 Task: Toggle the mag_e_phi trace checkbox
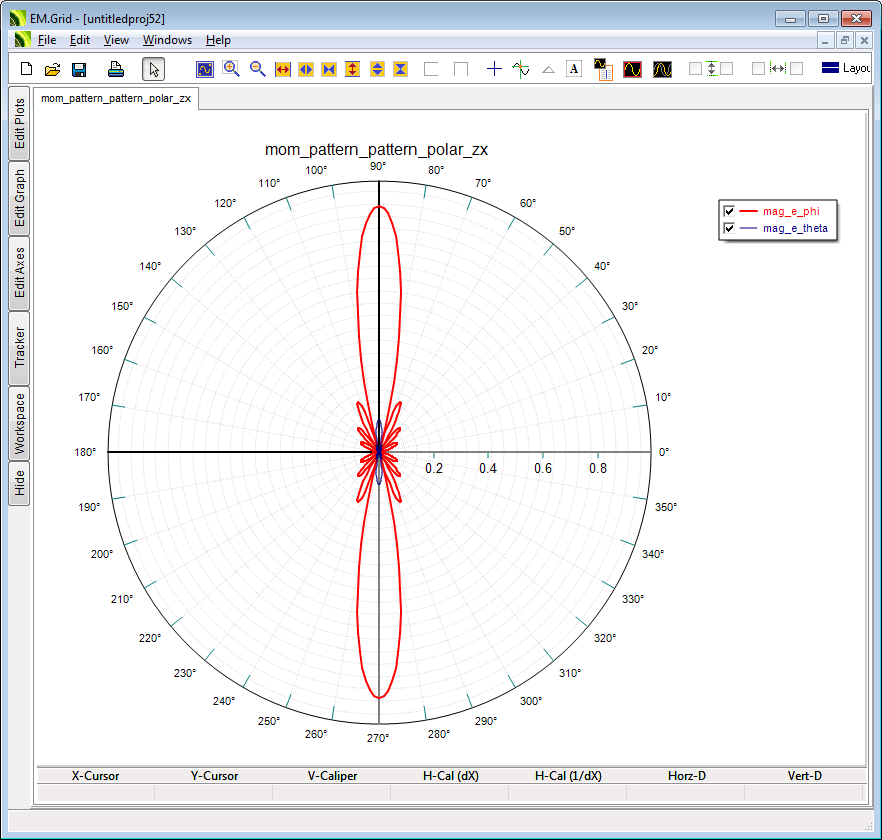pyautogui.click(x=729, y=211)
